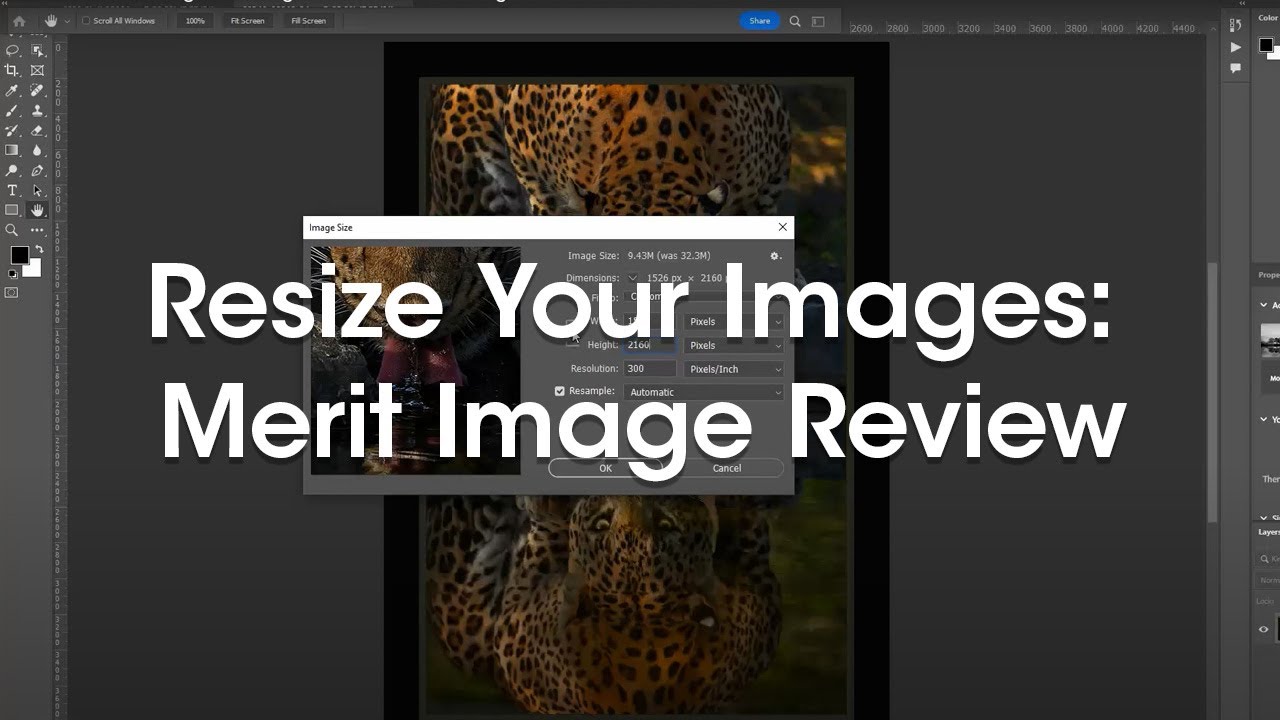Select the Lasso tool
The image size is (1280, 720).
(12, 50)
